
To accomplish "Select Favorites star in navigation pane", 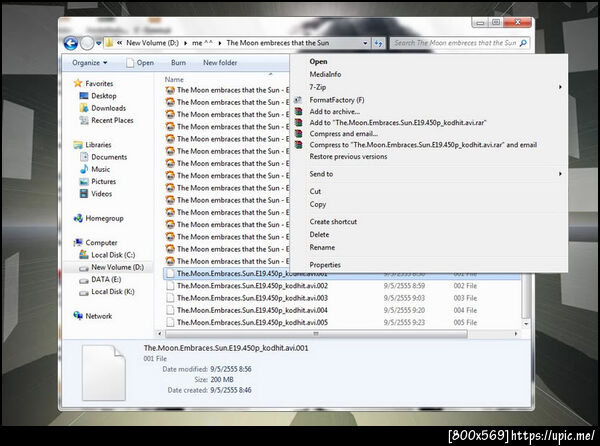I will (78, 83).
